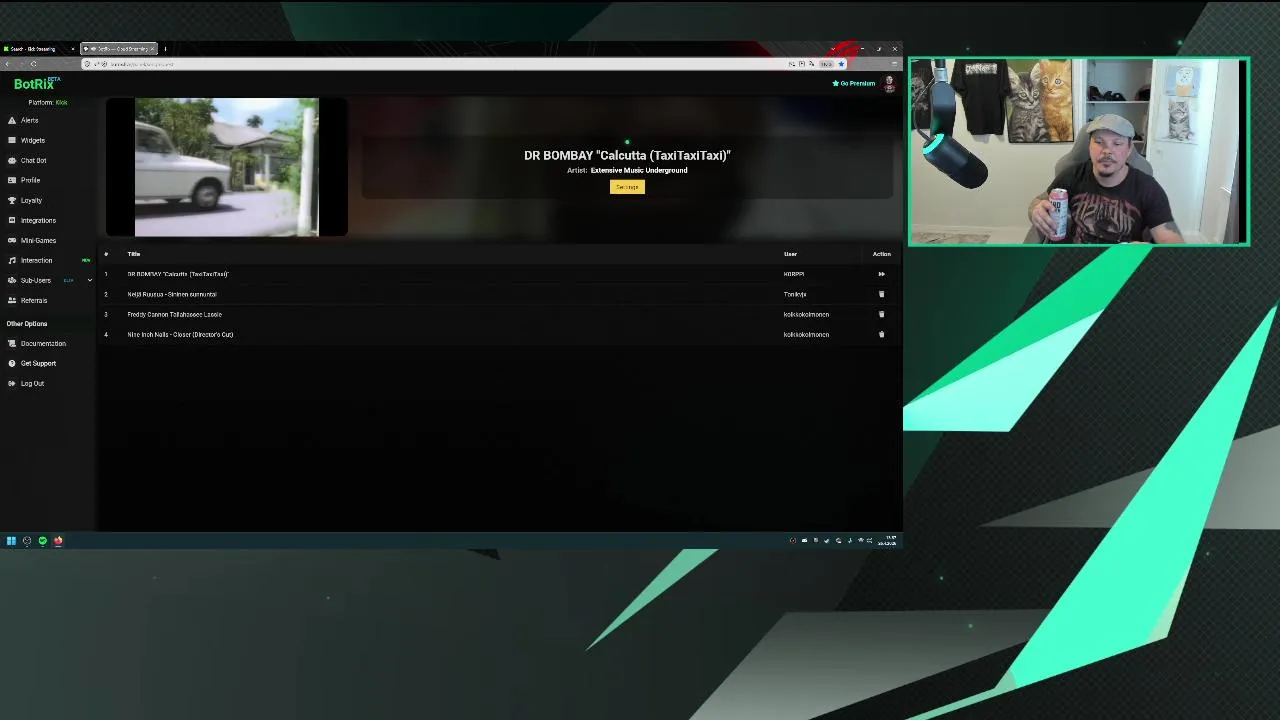Image resolution: width=1280 pixels, height=720 pixels.
Task: Click the Go Premium link
Action: click(x=854, y=83)
